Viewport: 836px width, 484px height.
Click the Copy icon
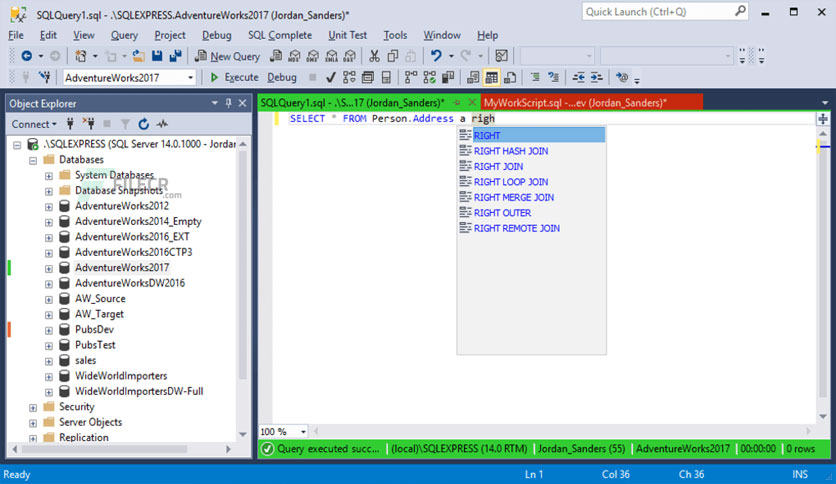tap(393, 56)
